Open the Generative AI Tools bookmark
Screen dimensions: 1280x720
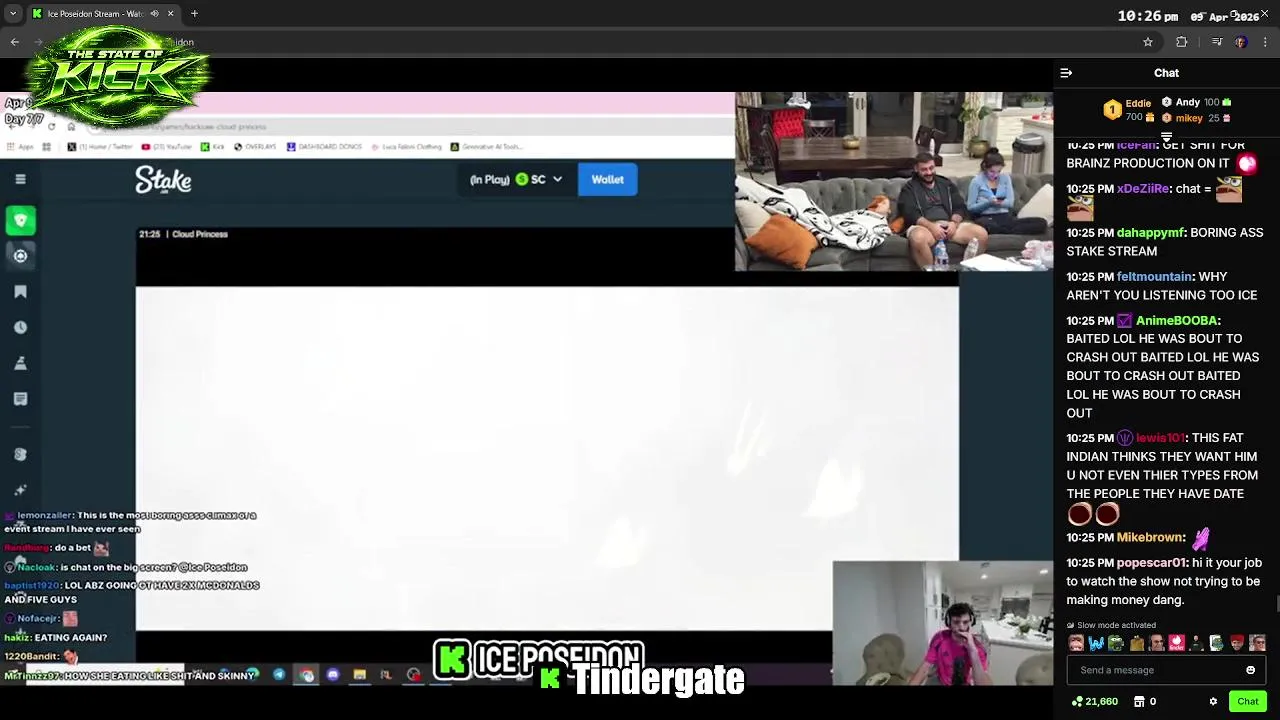(x=486, y=147)
